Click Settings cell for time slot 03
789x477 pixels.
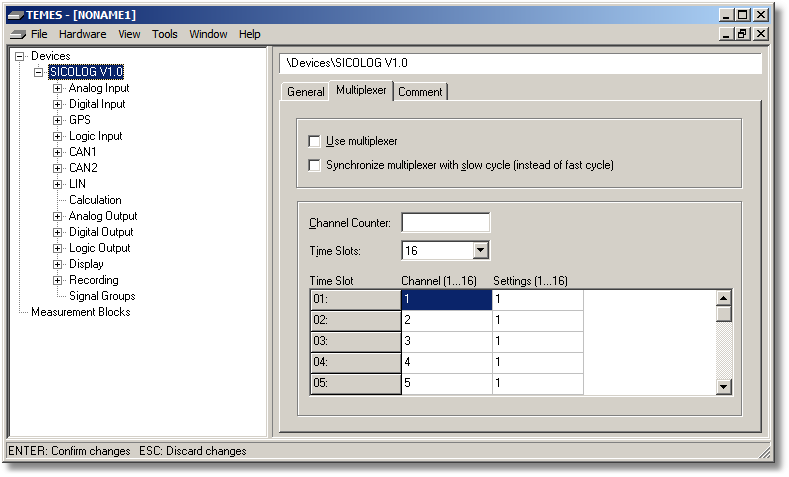tap(538, 341)
